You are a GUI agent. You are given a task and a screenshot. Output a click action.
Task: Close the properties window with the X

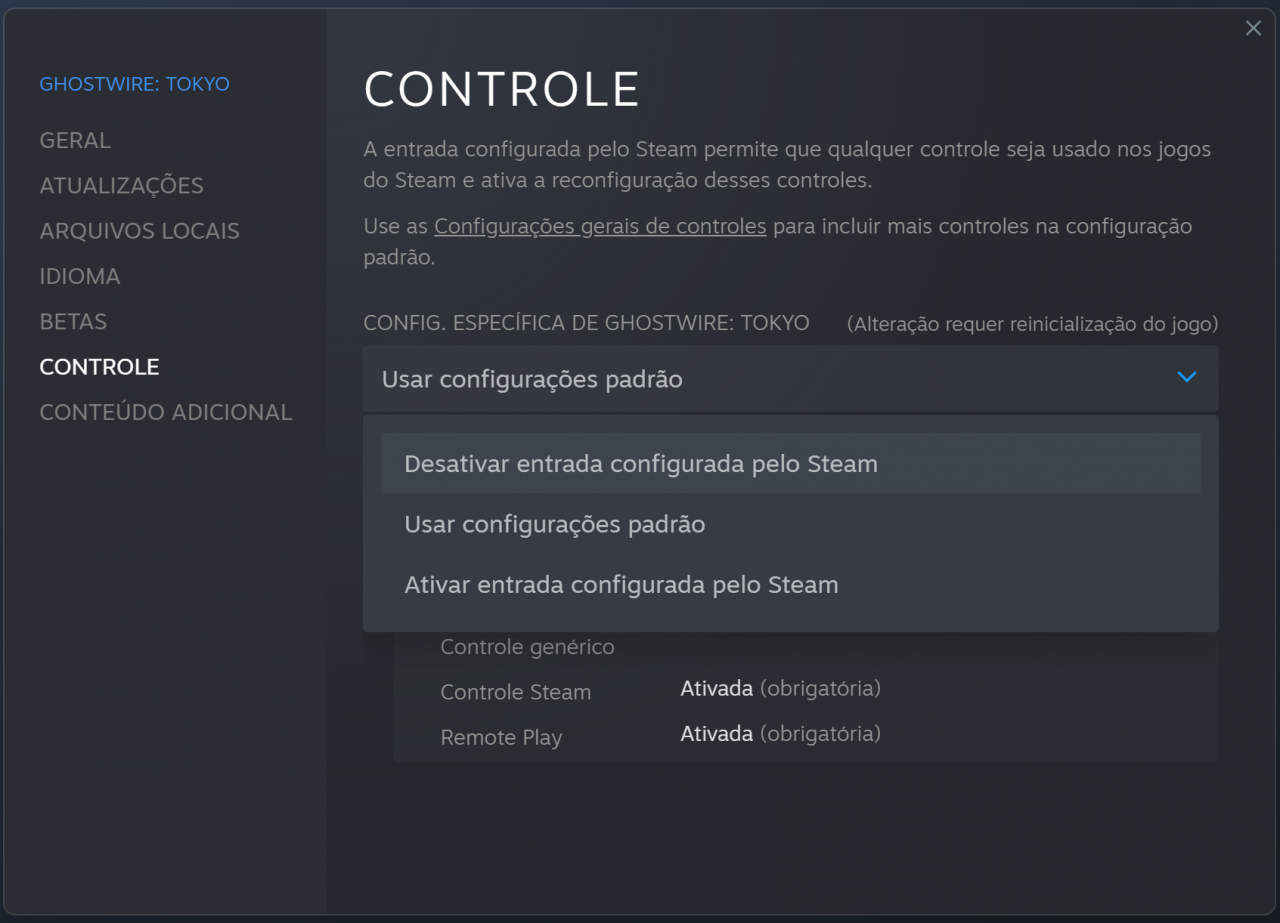(x=1253, y=29)
